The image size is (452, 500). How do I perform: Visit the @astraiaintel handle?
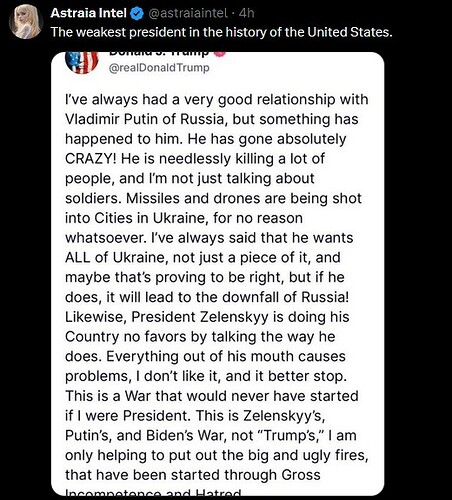(187, 13)
